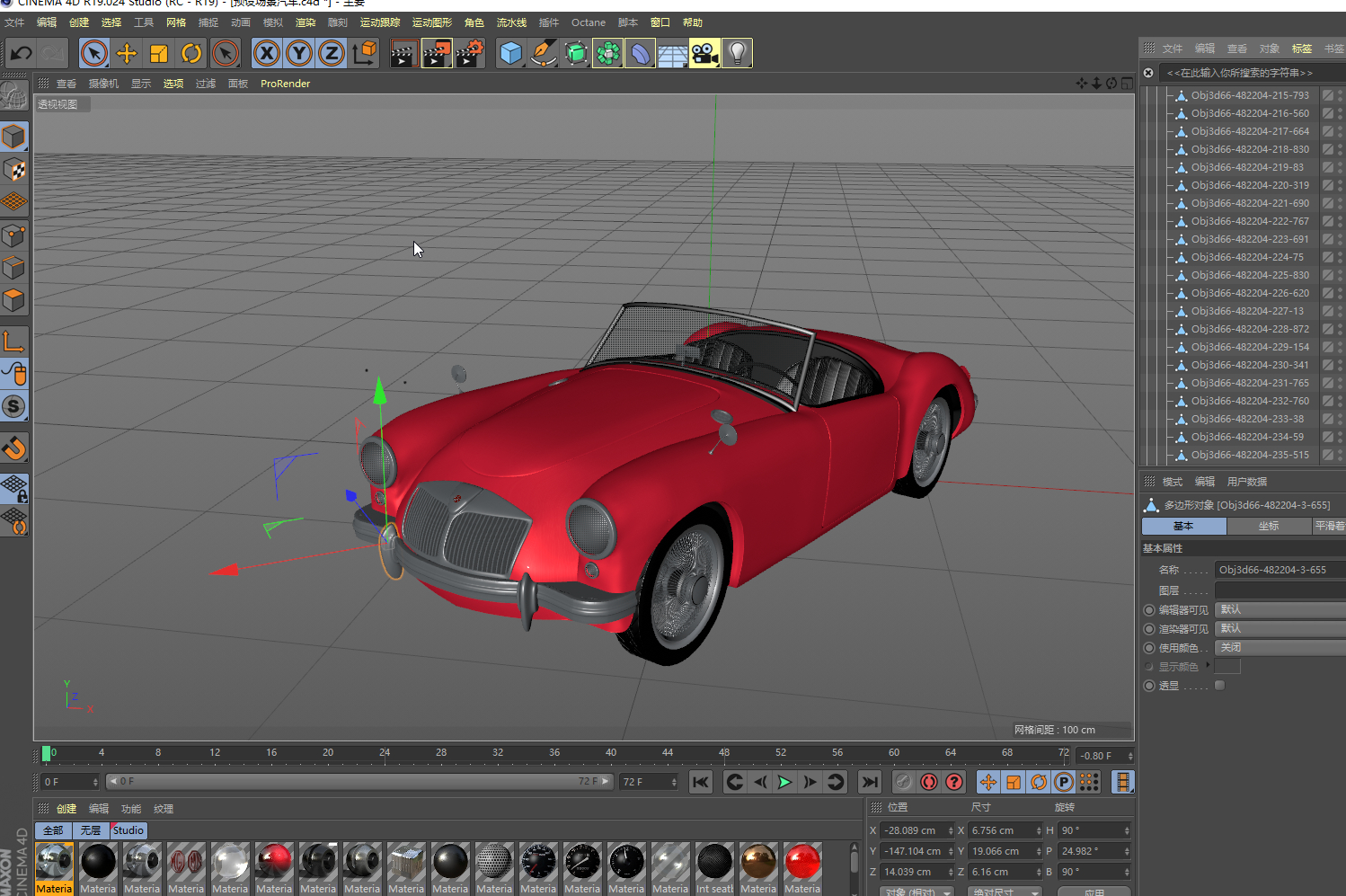Switch to Texture mode icon

(13, 169)
